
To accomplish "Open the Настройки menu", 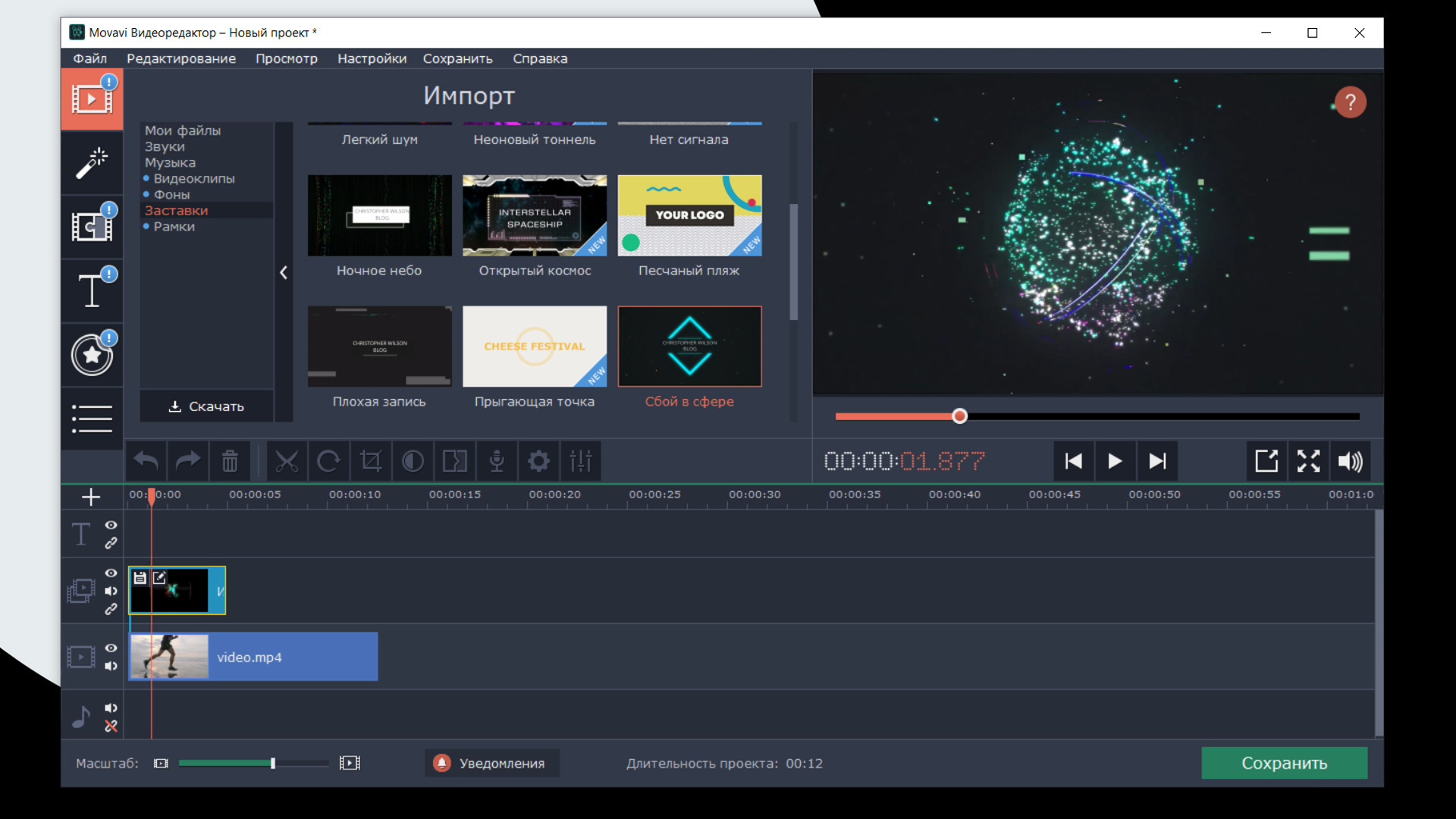I will click(x=372, y=58).
